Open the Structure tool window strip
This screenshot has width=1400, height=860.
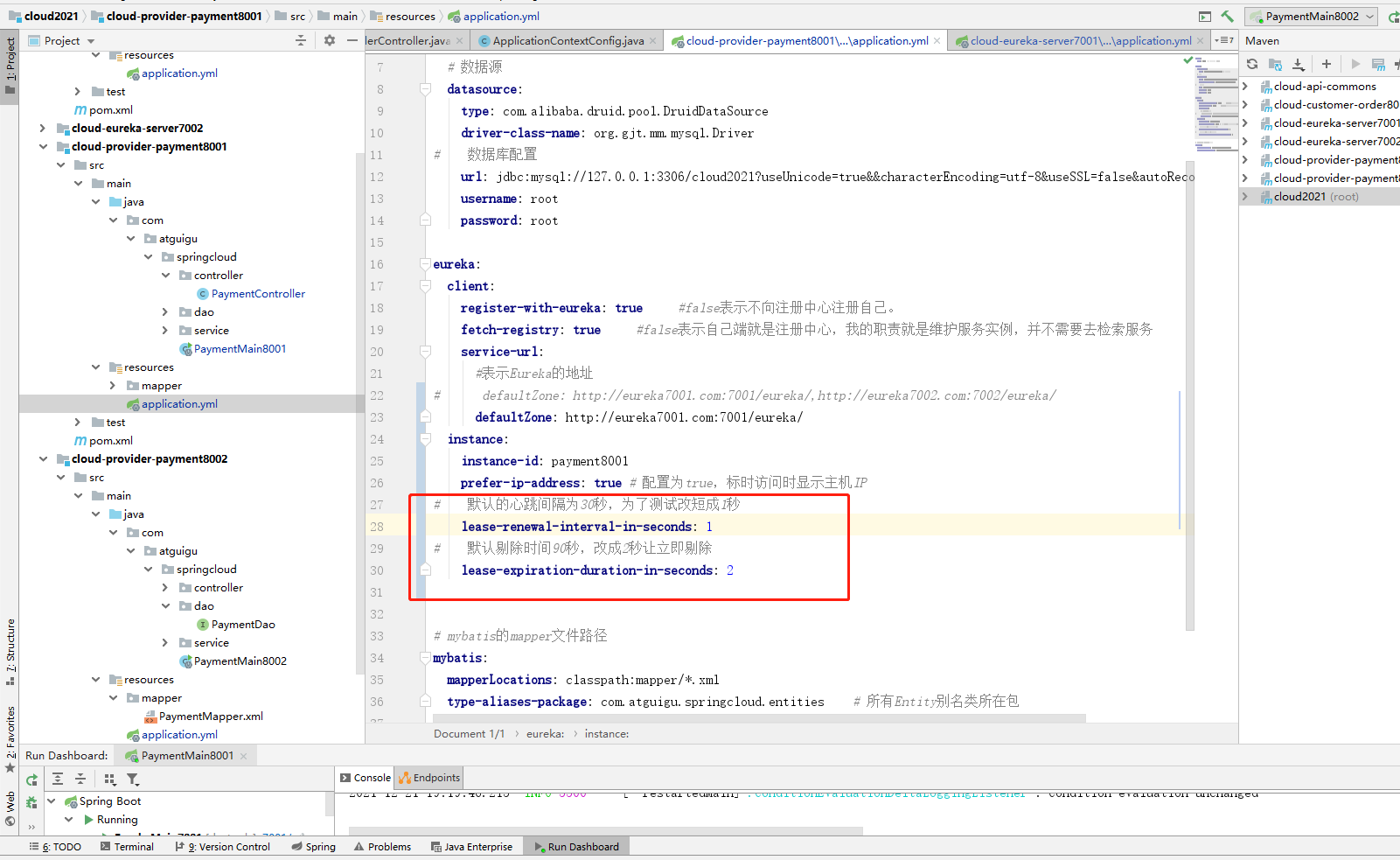pyautogui.click(x=10, y=651)
